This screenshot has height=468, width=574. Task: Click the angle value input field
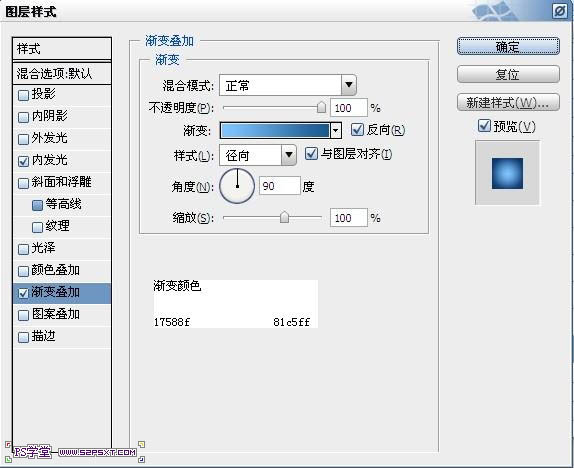(x=279, y=186)
